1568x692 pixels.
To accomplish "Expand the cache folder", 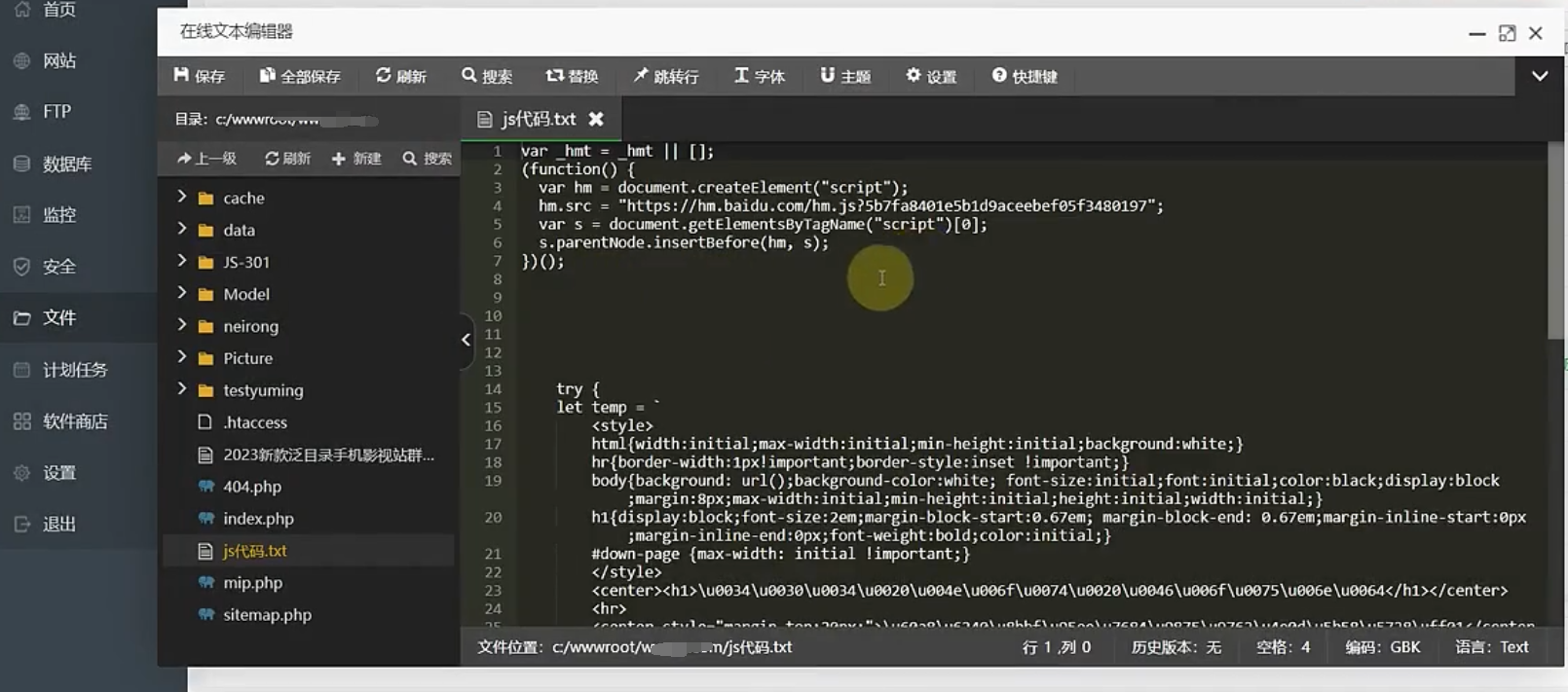I will [182, 197].
